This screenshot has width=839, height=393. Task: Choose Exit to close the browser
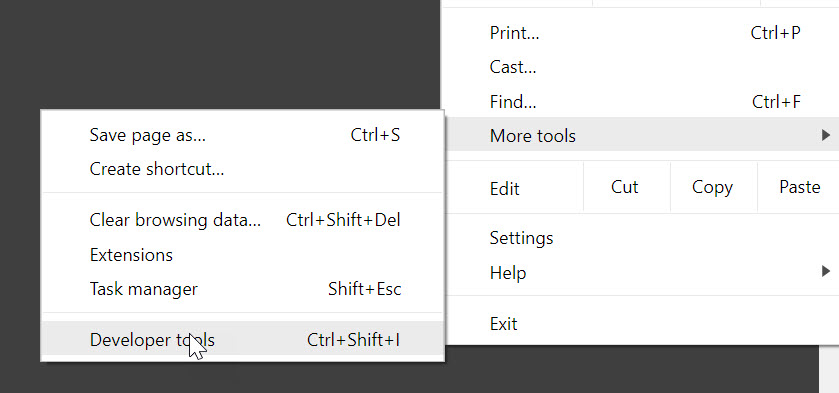tap(640, 323)
